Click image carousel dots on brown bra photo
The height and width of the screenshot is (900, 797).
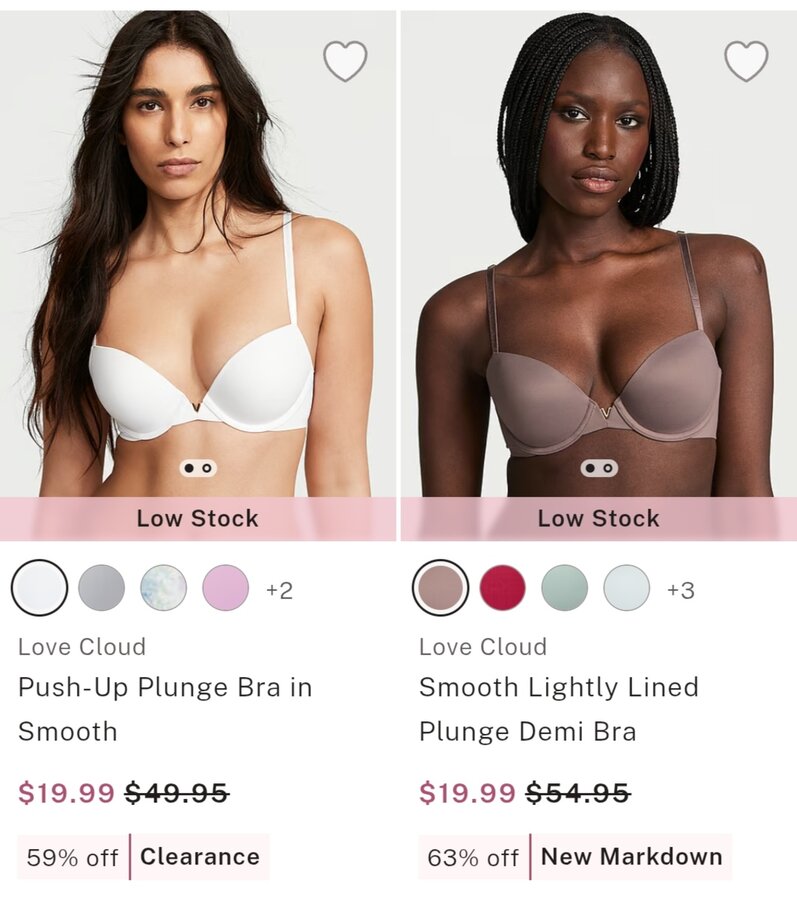[599, 468]
